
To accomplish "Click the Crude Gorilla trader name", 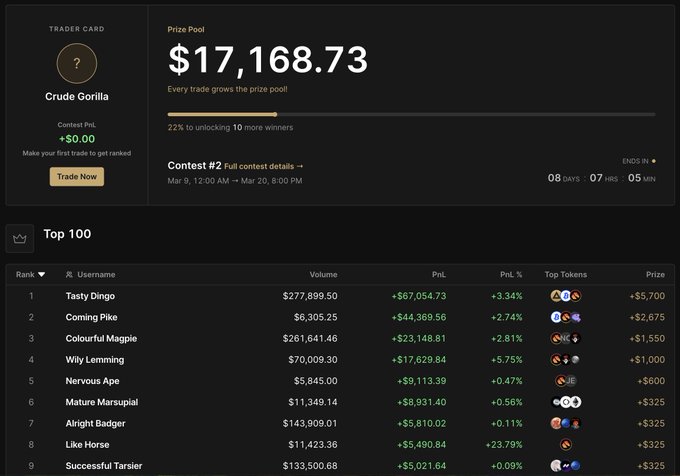I will click(x=77, y=97).
